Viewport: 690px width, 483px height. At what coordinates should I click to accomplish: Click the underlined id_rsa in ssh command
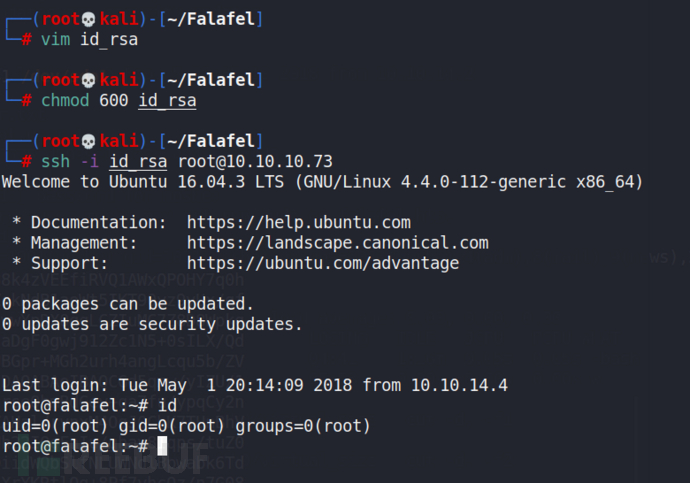pyautogui.click(x=138, y=162)
